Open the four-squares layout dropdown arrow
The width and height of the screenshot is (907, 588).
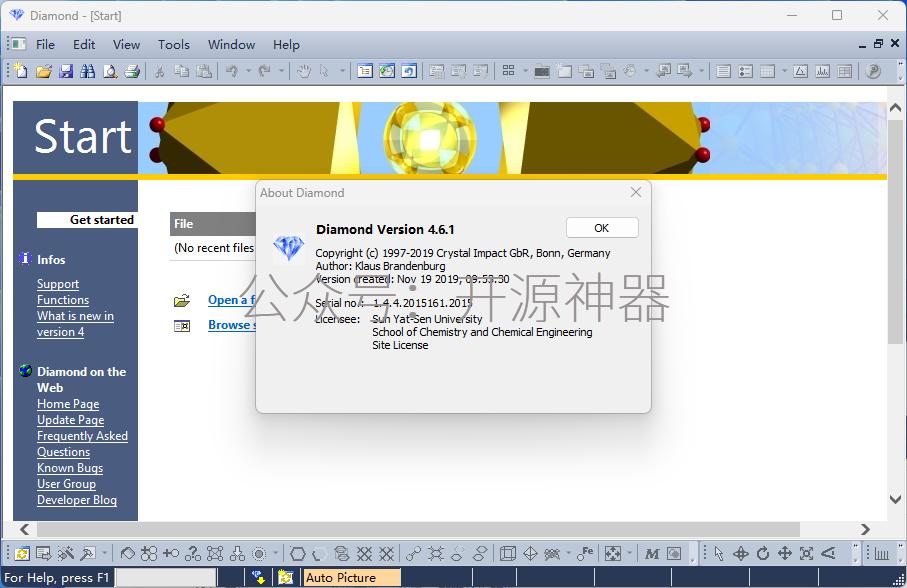tap(525, 71)
